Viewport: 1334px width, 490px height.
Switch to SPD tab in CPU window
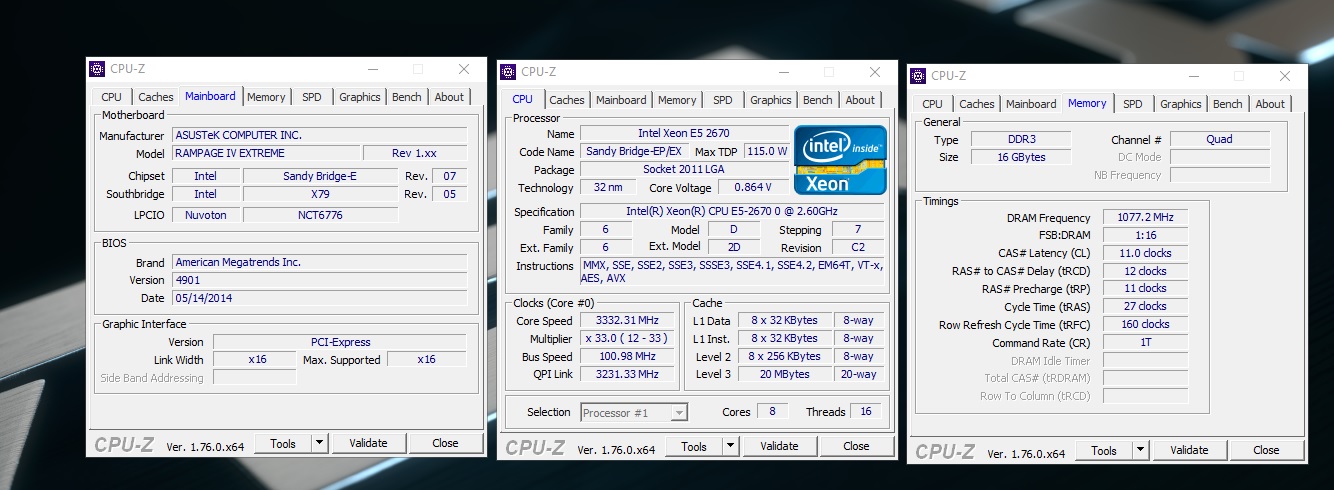coord(723,100)
